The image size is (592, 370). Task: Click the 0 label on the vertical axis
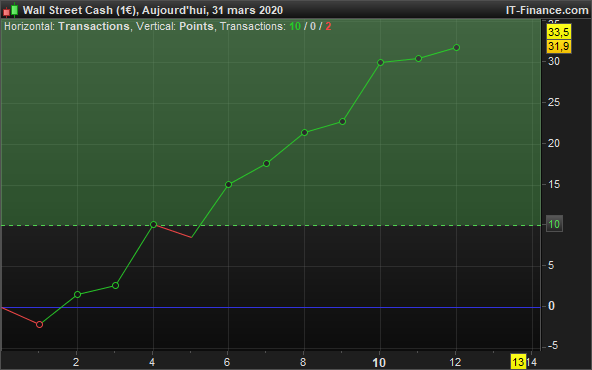pyautogui.click(x=551, y=306)
